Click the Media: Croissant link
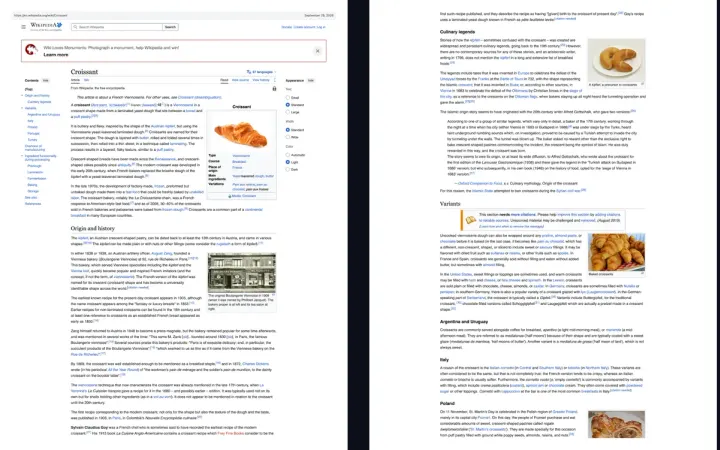Screen dimensions: 720x450 click(x=244, y=196)
